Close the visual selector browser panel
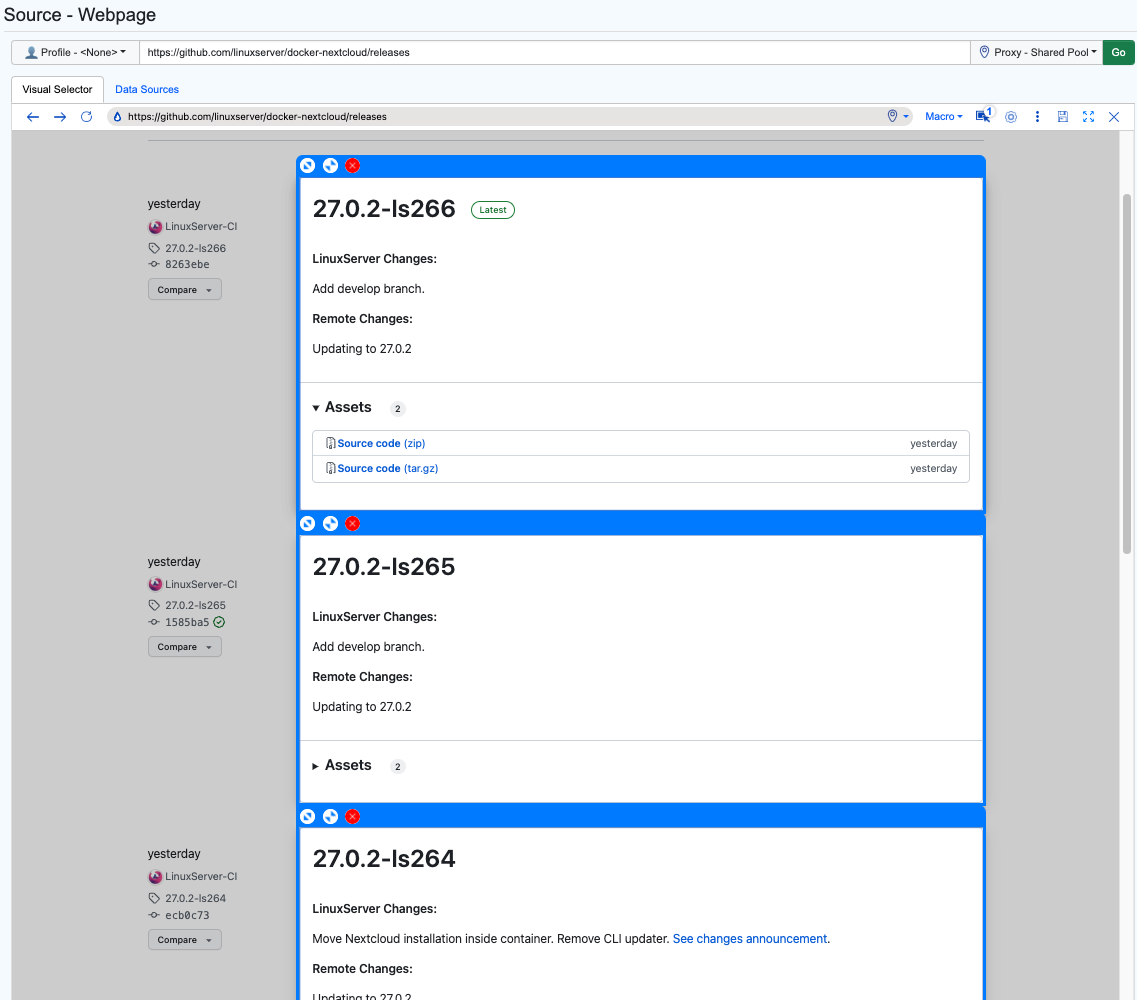Screen dimensions: 1137x1000 [x=1115, y=117]
